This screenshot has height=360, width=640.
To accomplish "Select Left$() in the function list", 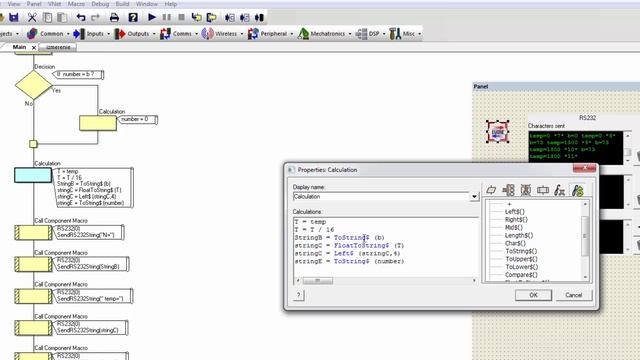I will [515, 211].
